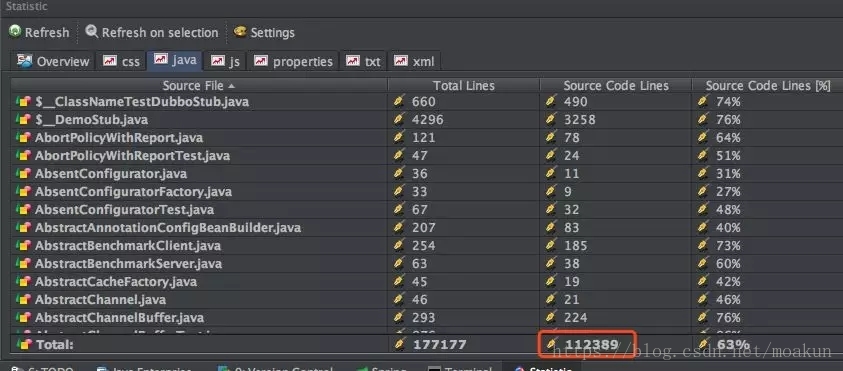The height and width of the screenshot is (371, 843).
Task: Select AbortPolicyWithReportTest.java row
Action: tap(427, 156)
